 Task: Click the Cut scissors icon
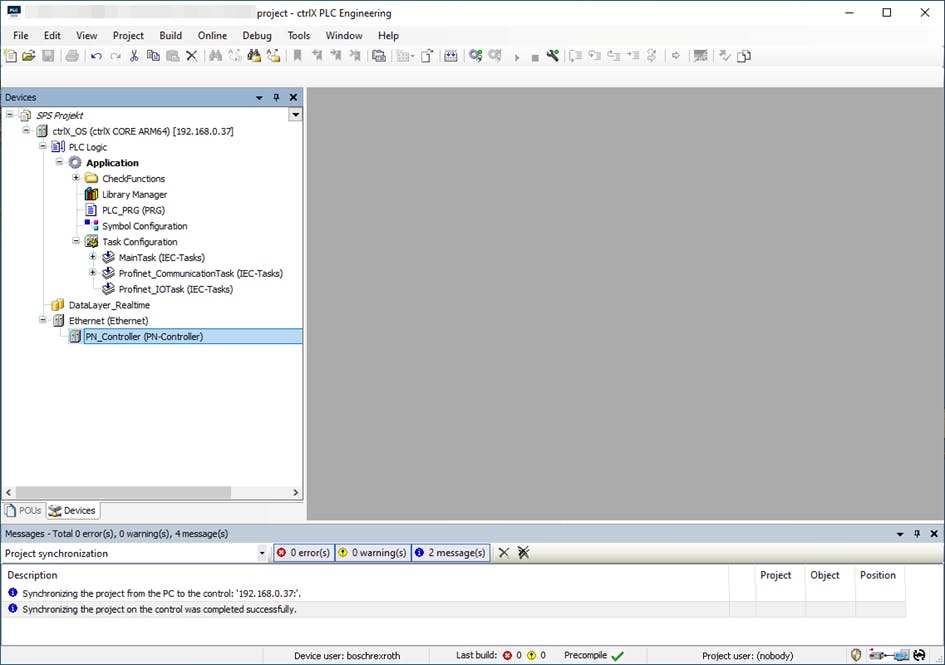point(134,56)
